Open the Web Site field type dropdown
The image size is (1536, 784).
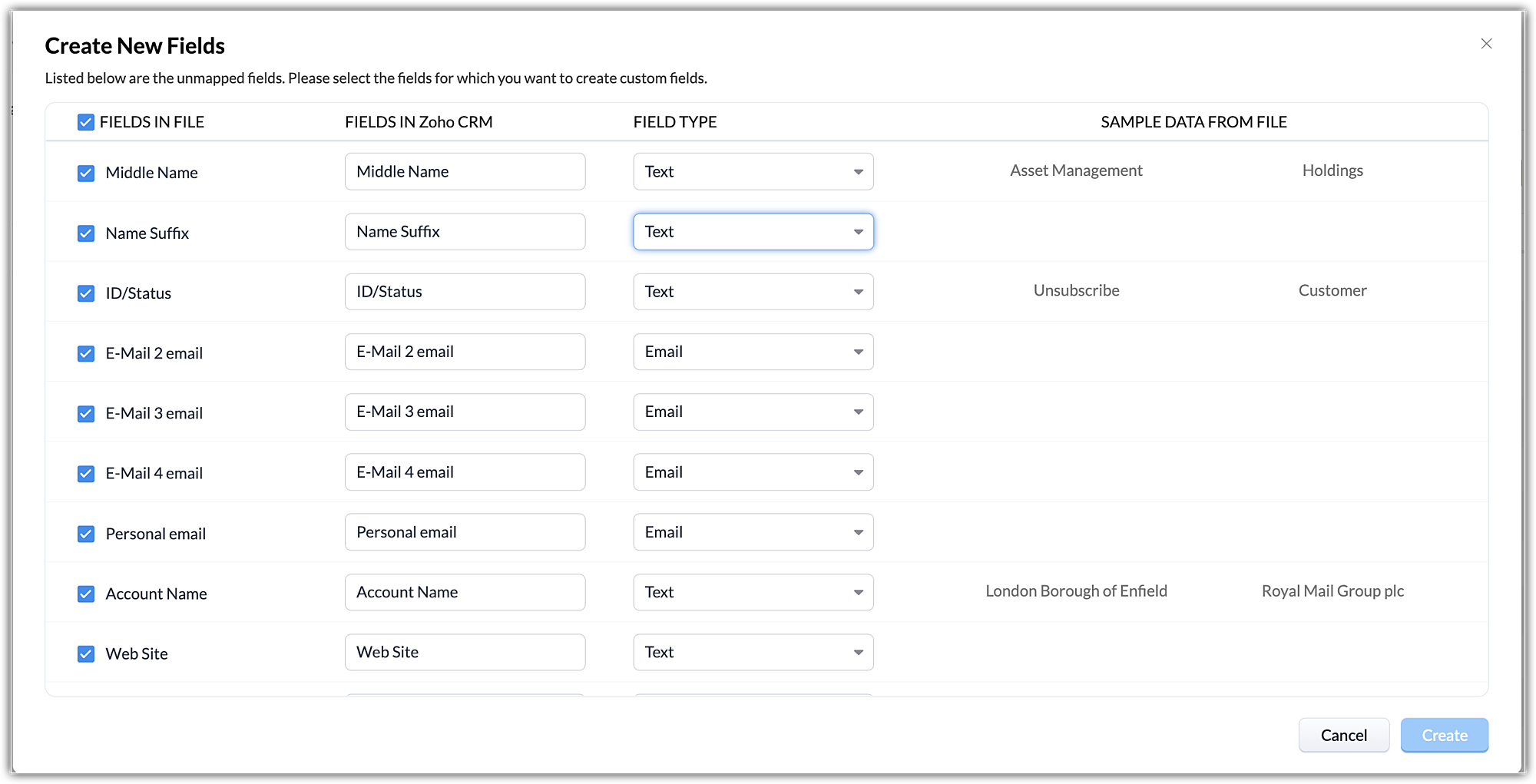click(753, 652)
